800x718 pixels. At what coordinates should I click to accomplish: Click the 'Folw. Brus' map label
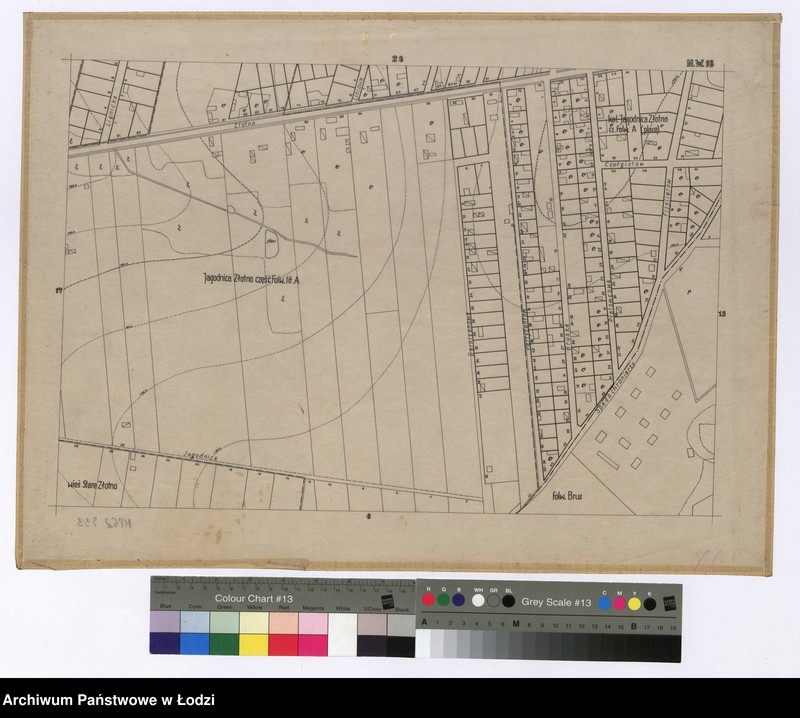tap(567, 495)
